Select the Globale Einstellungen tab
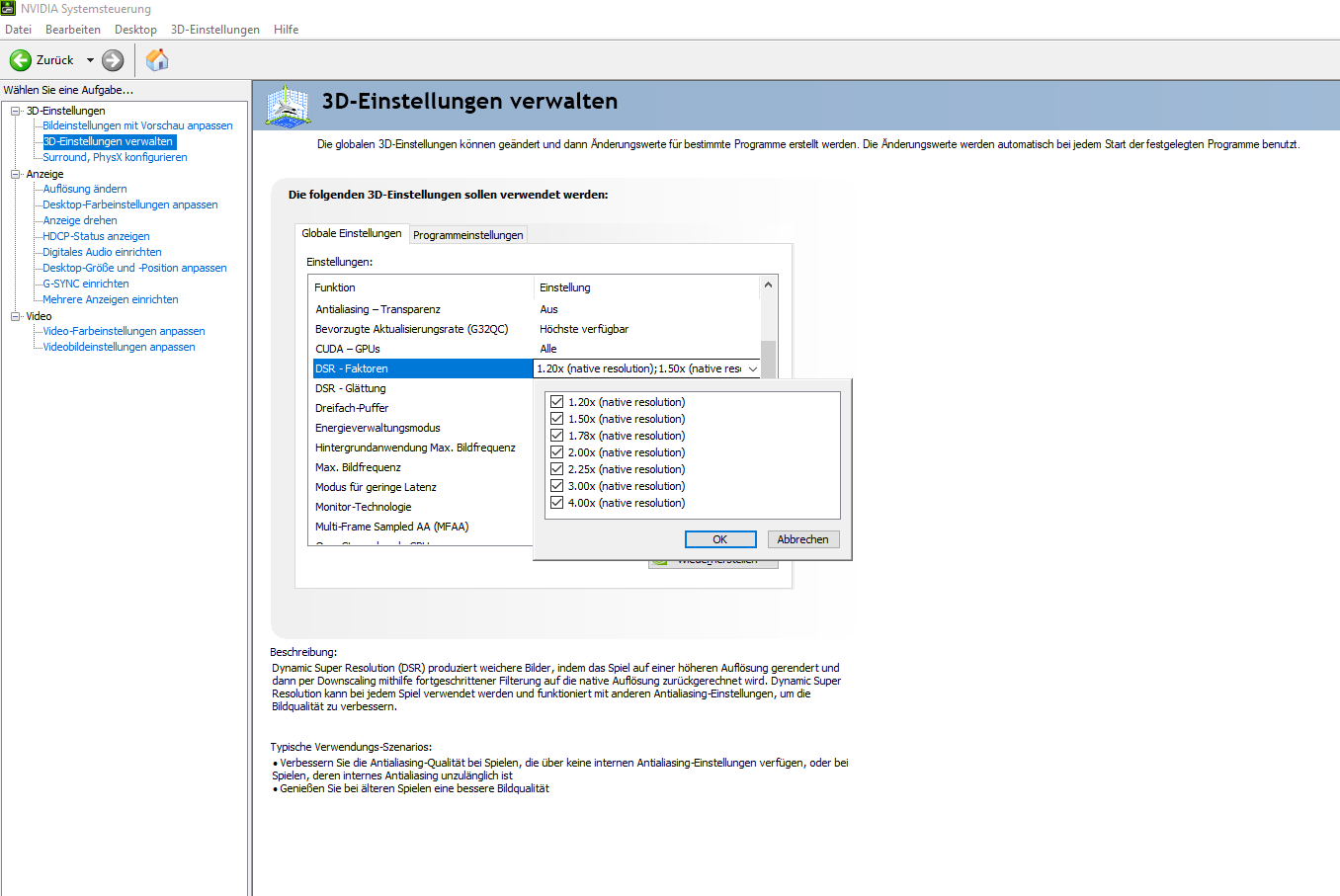Viewport: 1340px width, 896px height. pyautogui.click(x=352, y=233)
